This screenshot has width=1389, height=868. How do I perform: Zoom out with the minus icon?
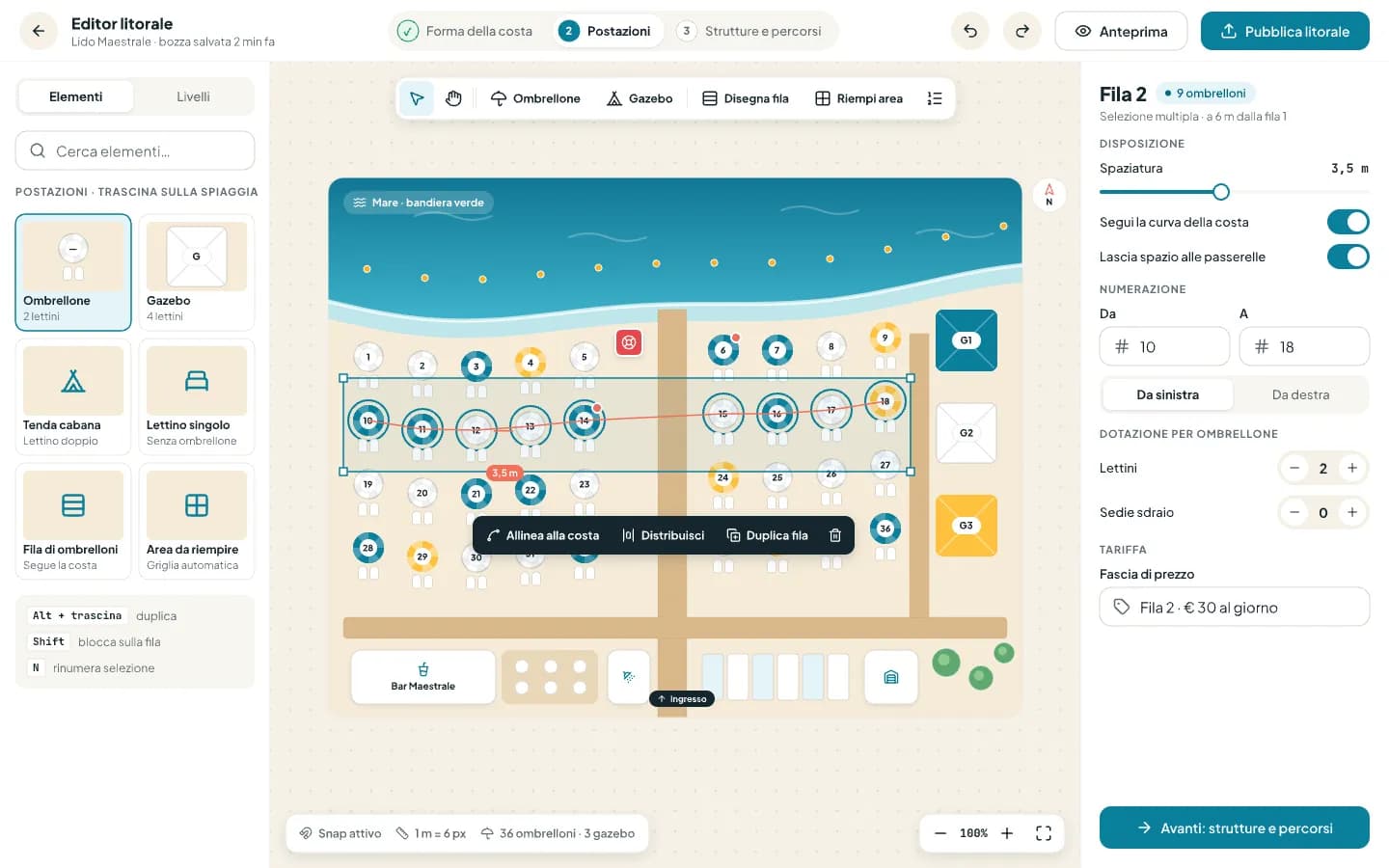coord(940,833)
